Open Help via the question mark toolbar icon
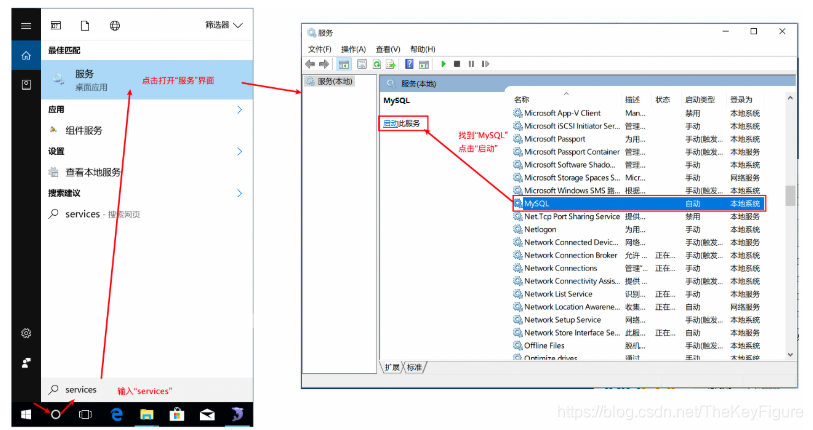The width and height of the screenshot is (813, 430). pos(409,64)
